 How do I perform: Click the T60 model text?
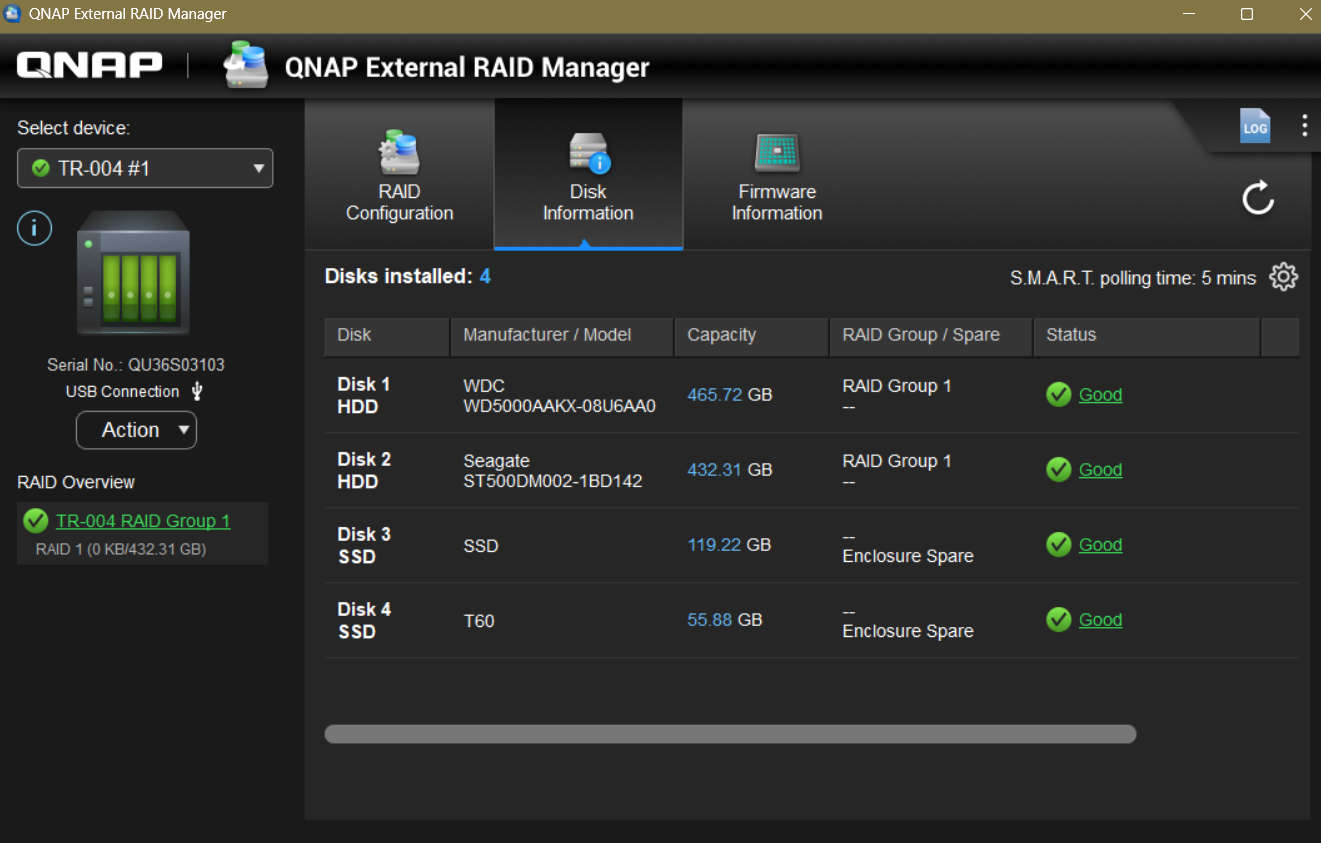(479, 621)
